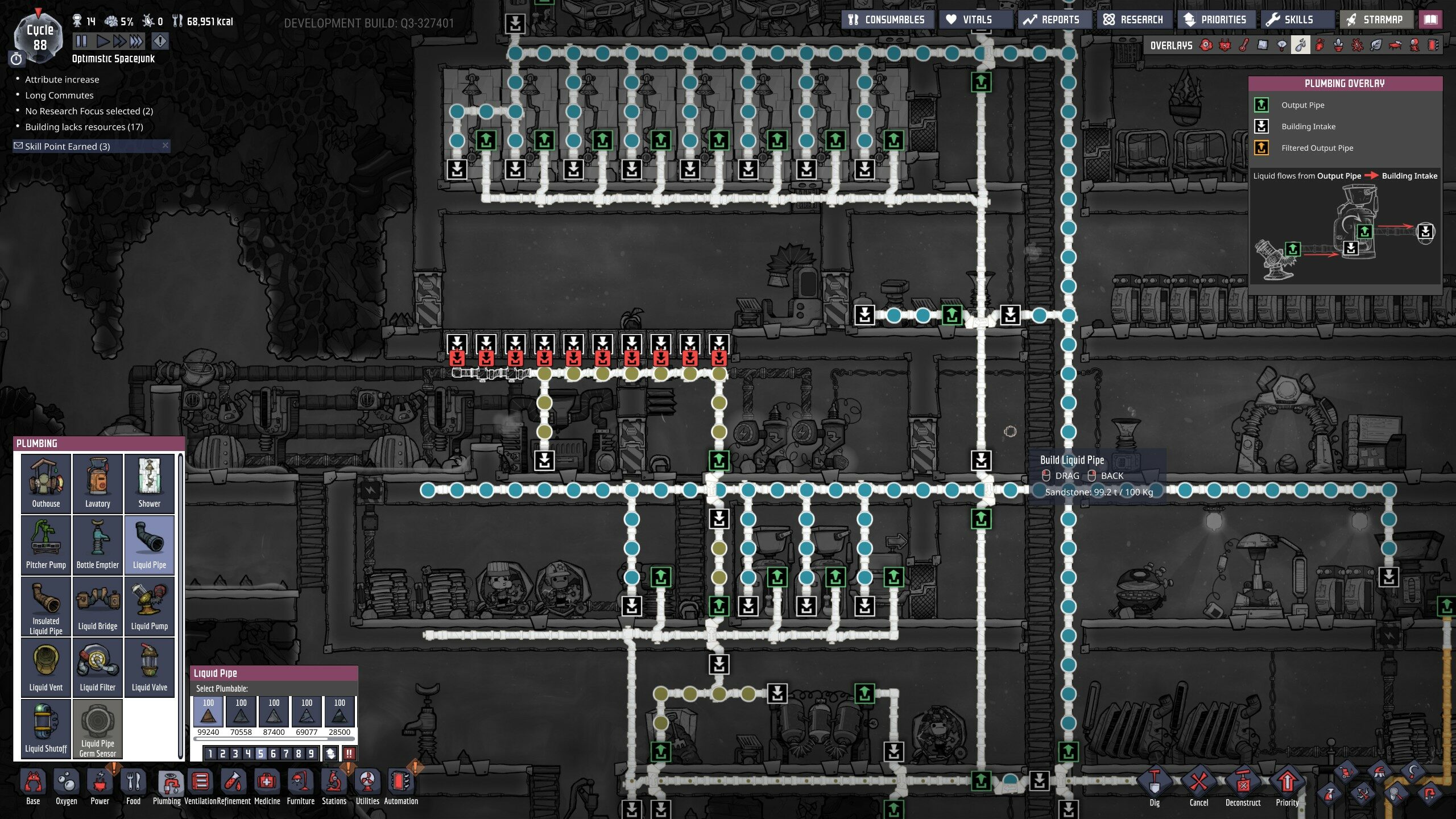
Task: Select the Lavatory building
Action: coord(98,483)
